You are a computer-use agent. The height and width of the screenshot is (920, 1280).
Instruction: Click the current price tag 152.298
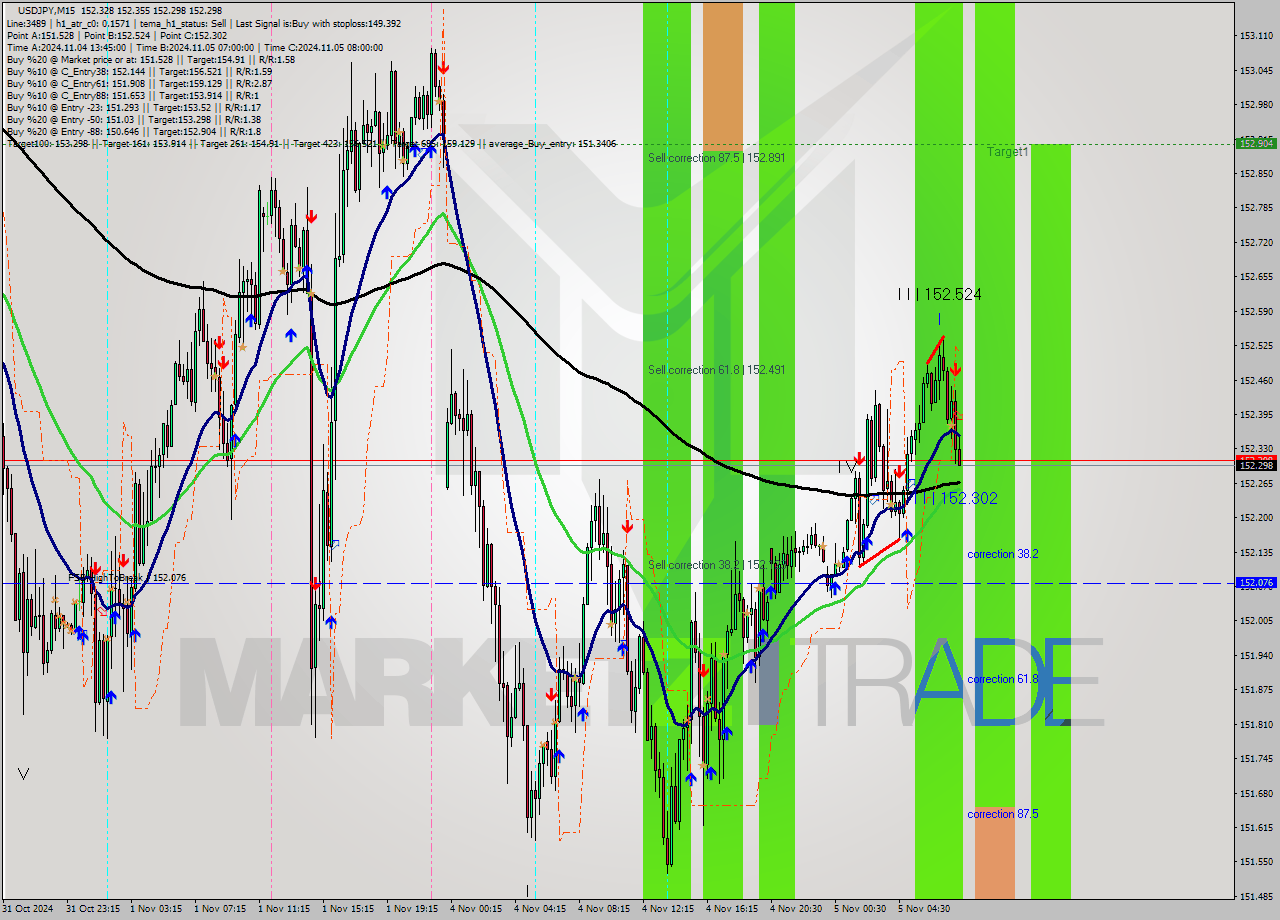pos(1256,465)
